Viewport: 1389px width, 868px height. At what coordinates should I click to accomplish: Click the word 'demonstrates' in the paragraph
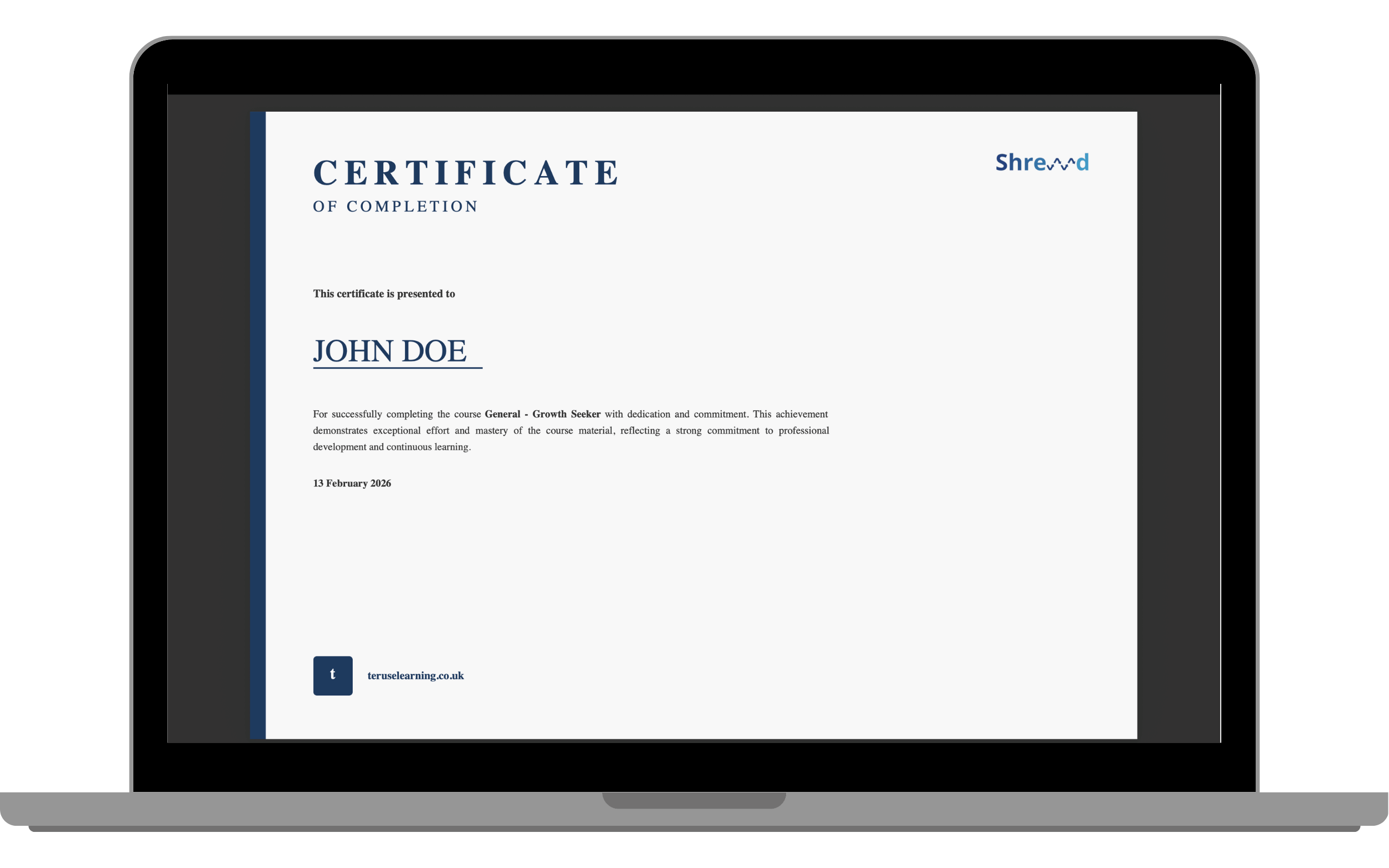tap(340, 430)
